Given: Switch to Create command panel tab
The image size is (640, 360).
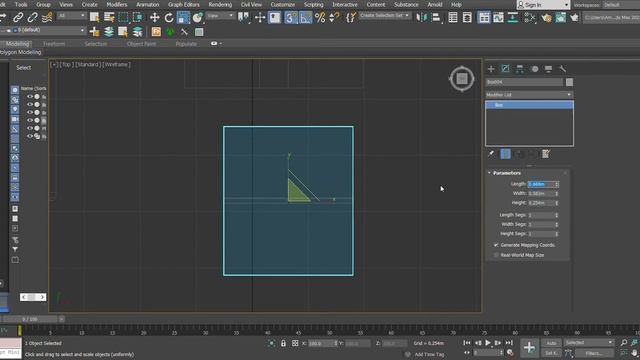Looking at the screenshot, I should (491, 69).
